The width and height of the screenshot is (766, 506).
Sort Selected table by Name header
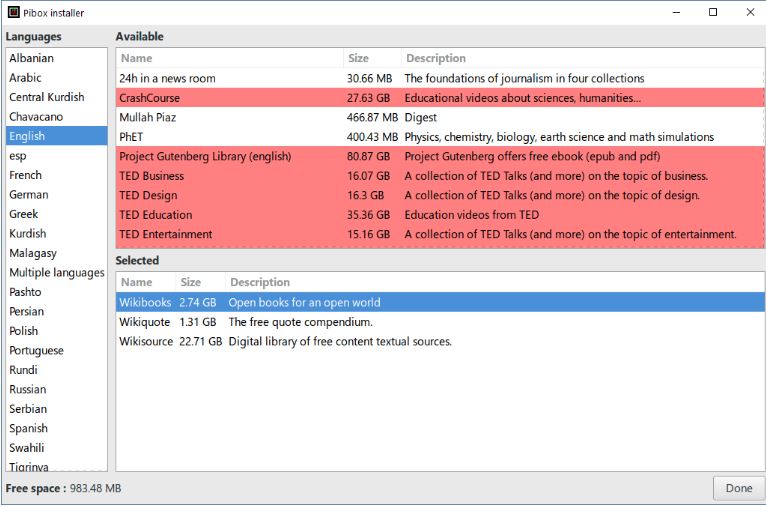pyautogui.click(x=146, y=282)
